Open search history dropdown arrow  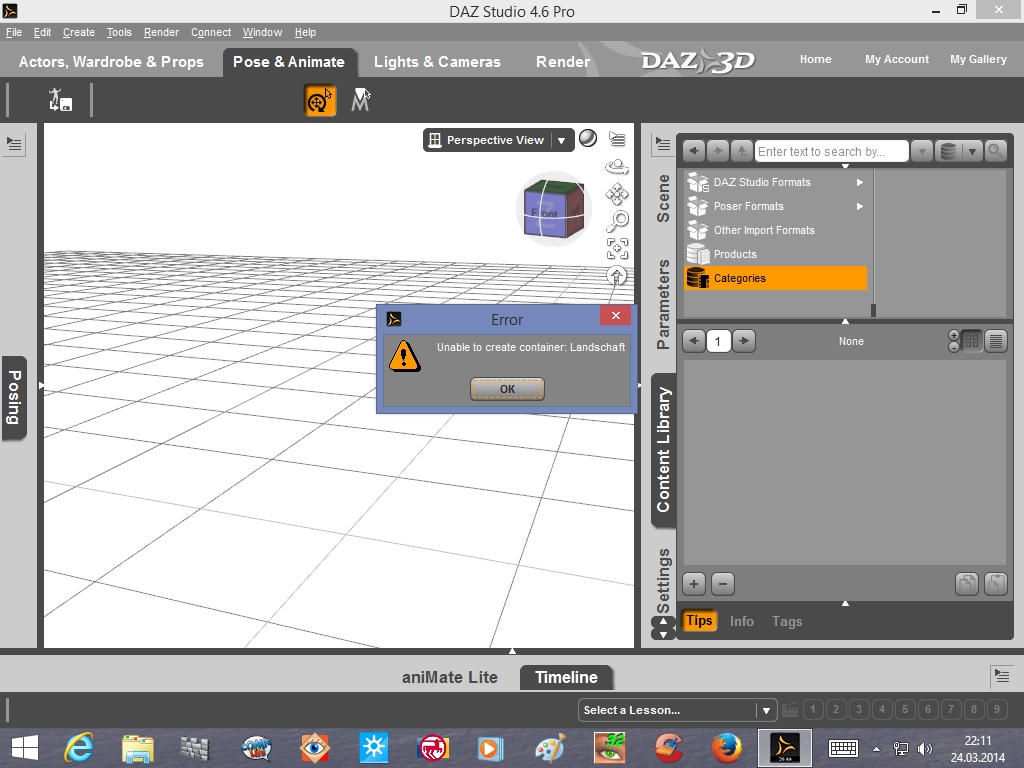coord(921,152)
